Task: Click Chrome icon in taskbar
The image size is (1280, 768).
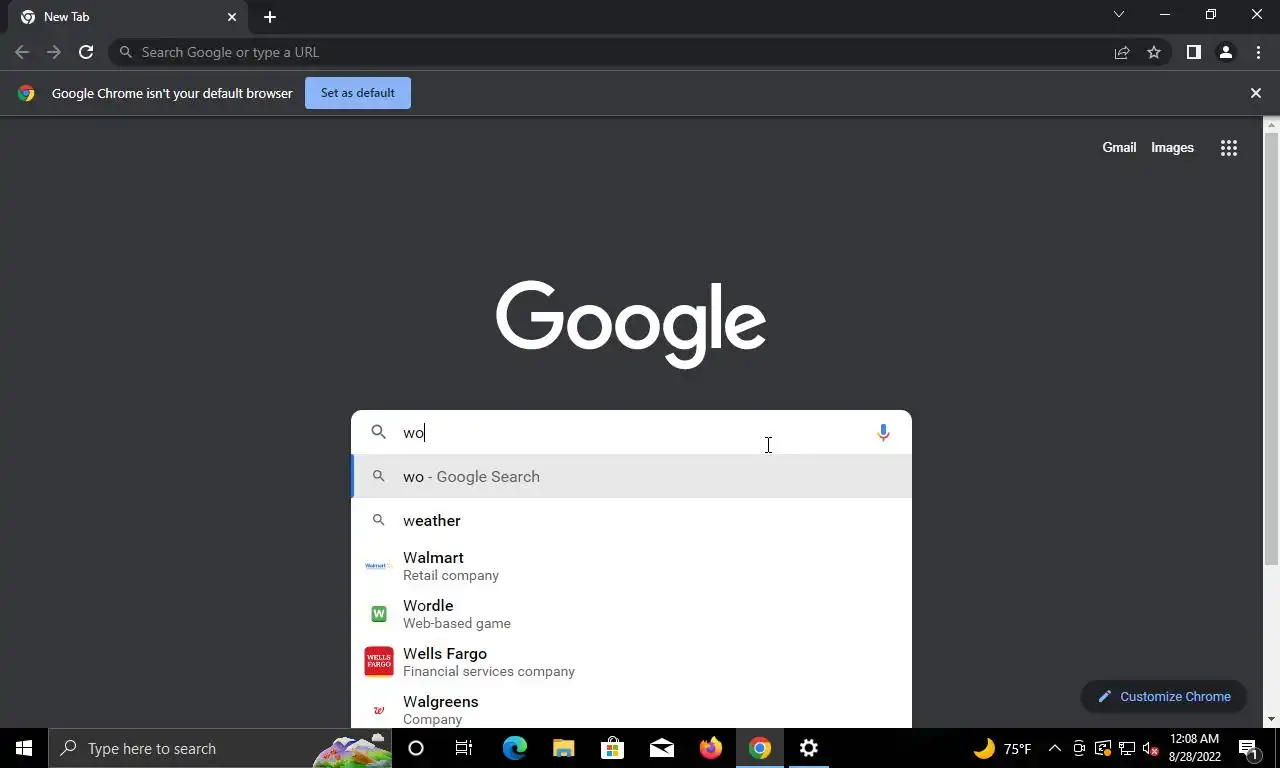Action: [760, 748]
